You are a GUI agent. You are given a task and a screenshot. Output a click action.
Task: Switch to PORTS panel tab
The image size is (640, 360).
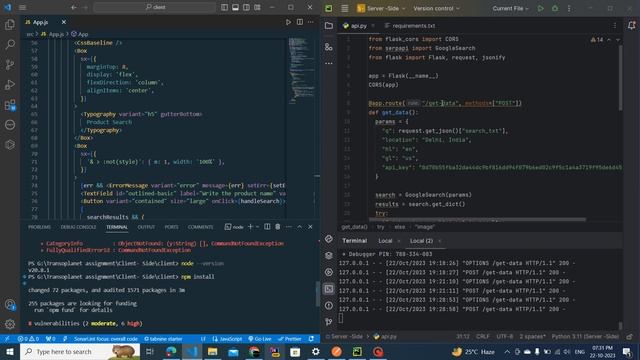(x=171, y=227)
